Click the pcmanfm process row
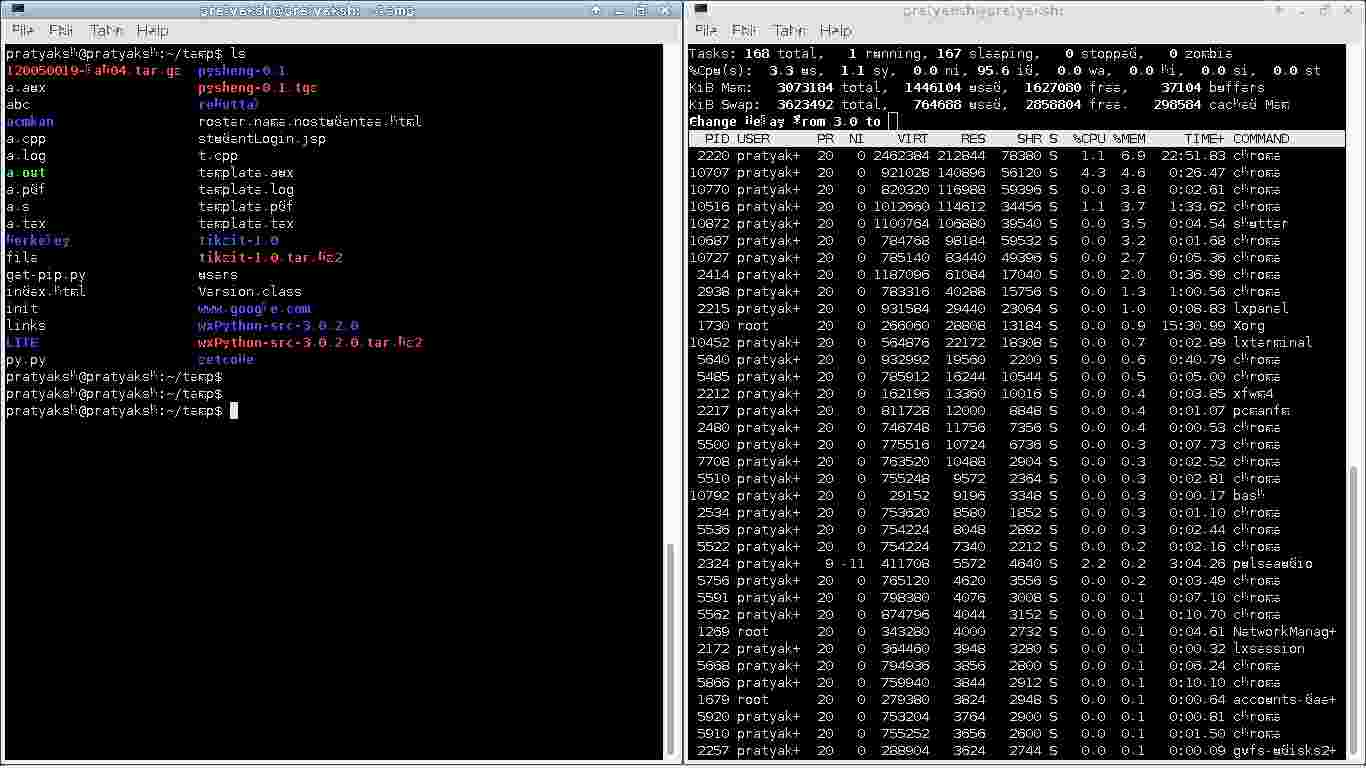The image size is (1366, 768). 1016,411
